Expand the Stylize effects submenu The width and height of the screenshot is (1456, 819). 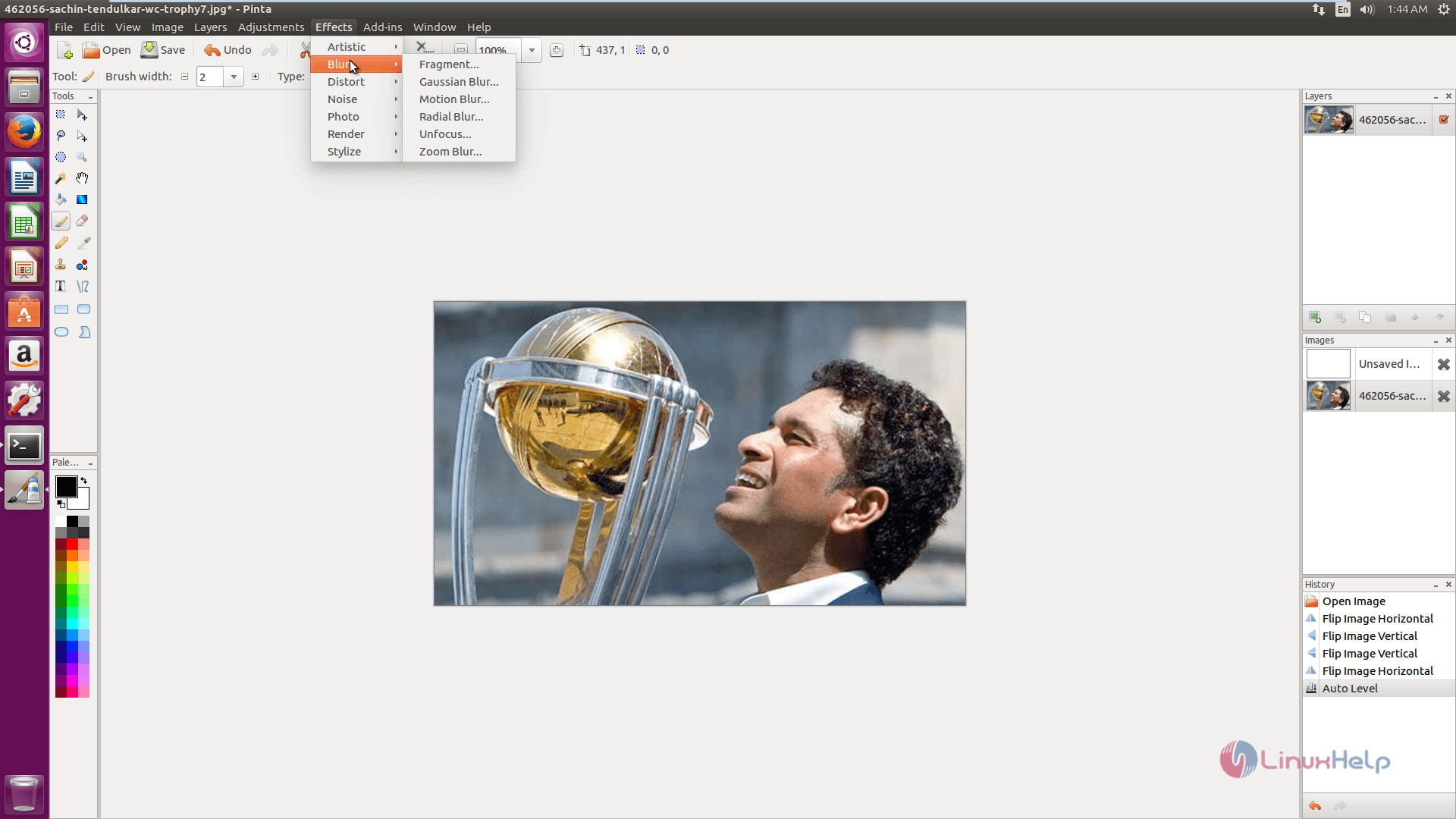(x=356, y=152)
